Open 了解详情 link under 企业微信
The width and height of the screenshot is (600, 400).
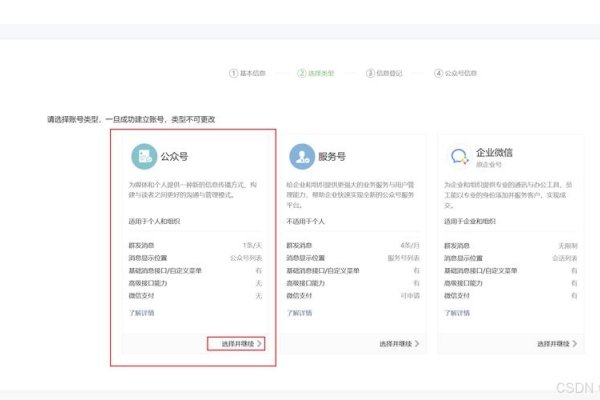[x=457, y=313]
